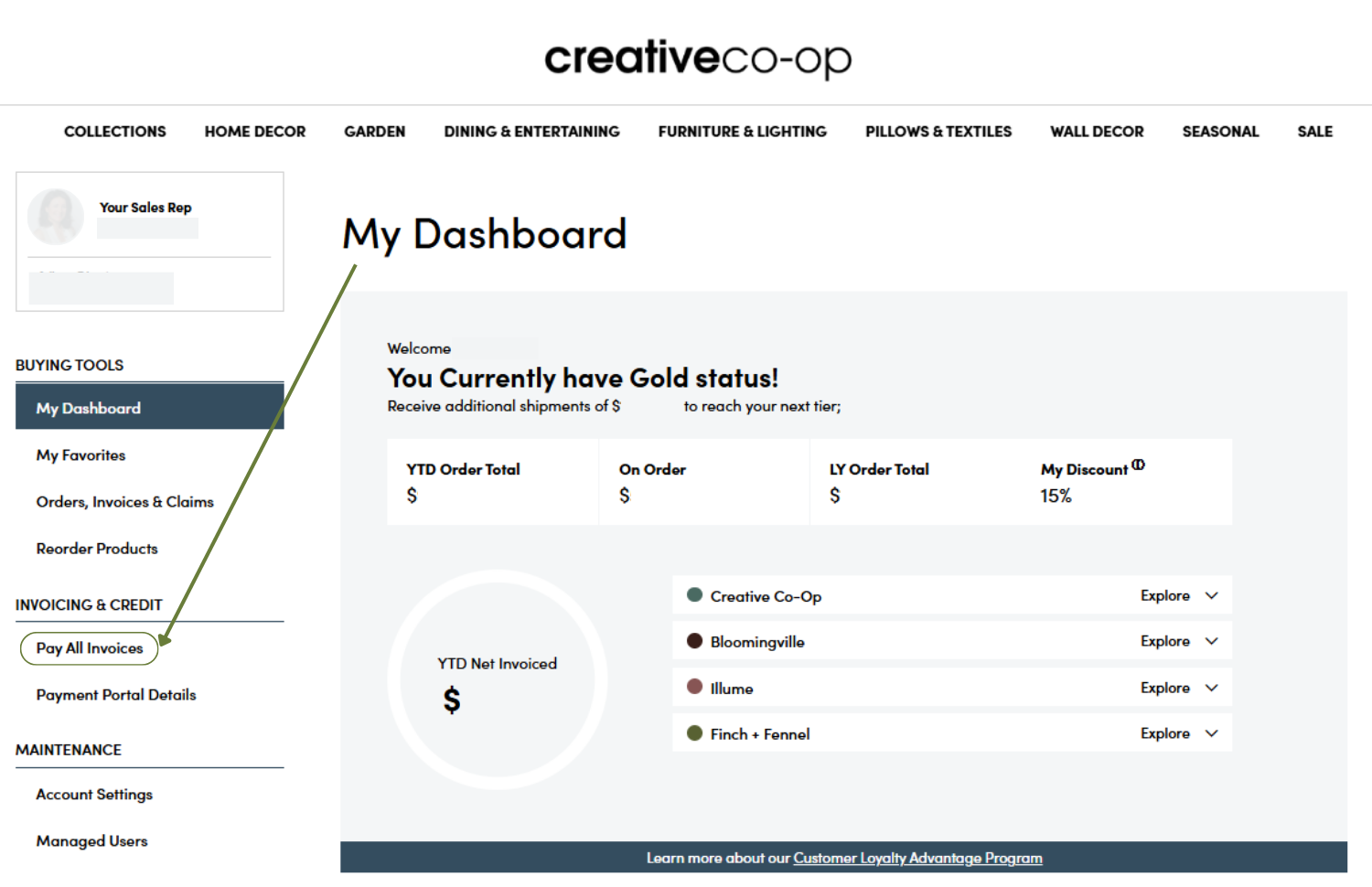Click the My Dashboard page title
The height and width of the screenshot is (887, 1372).
click(484, 235)
